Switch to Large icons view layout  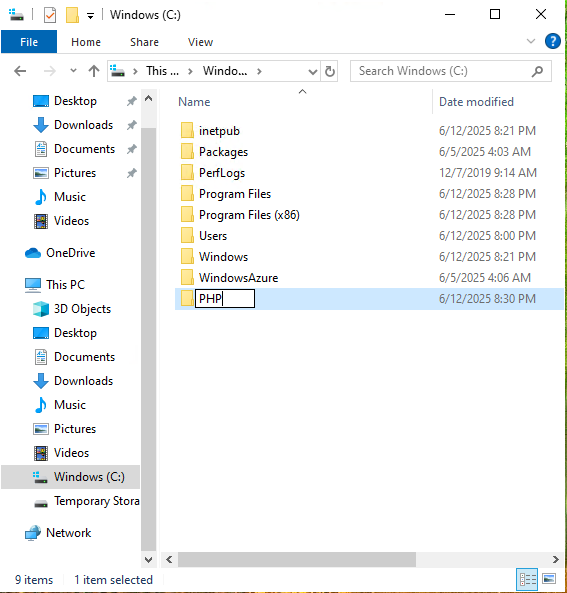click(x=549, y=579)
